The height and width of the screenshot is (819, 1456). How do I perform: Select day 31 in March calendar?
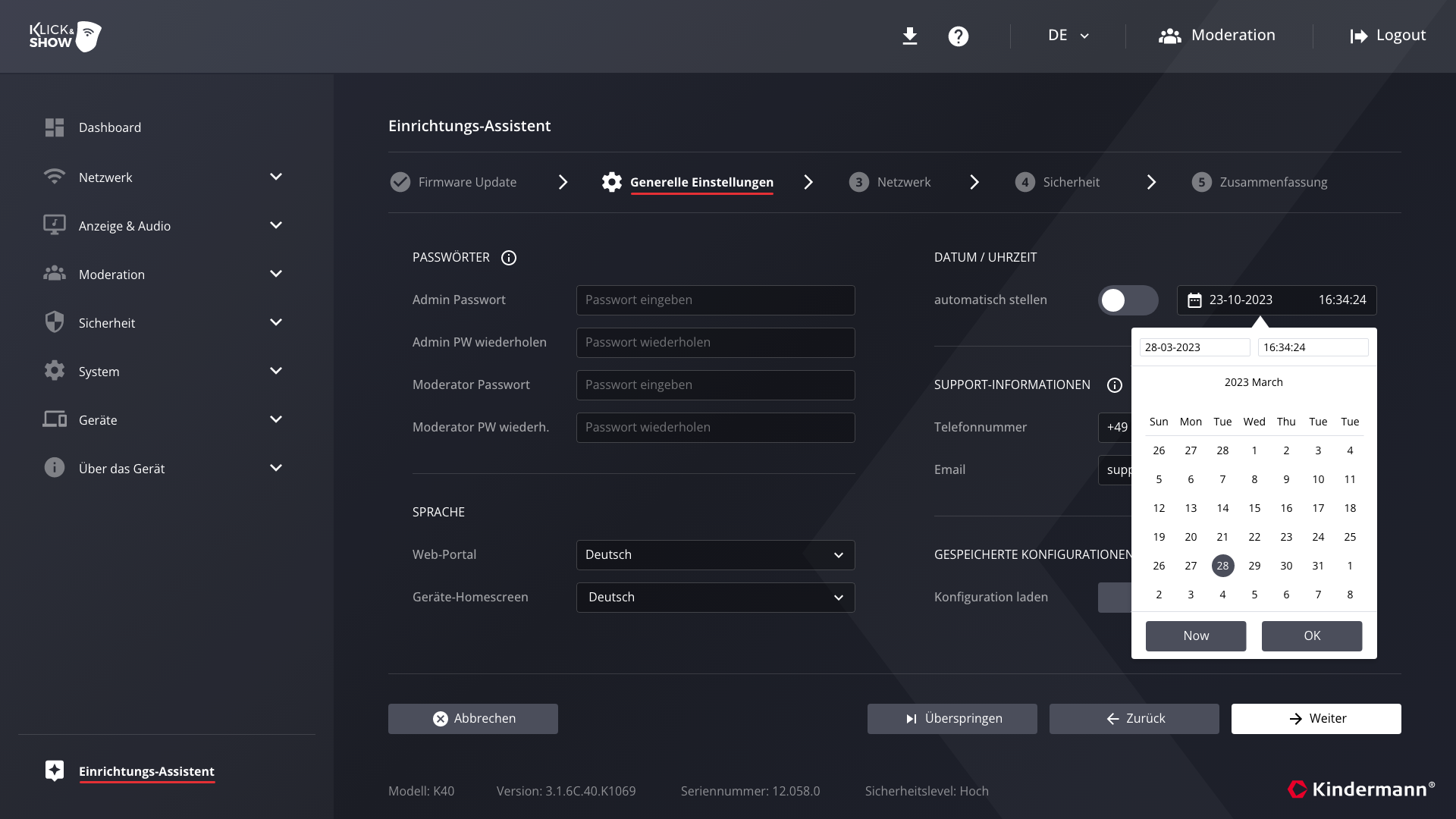pos(1318,566)
